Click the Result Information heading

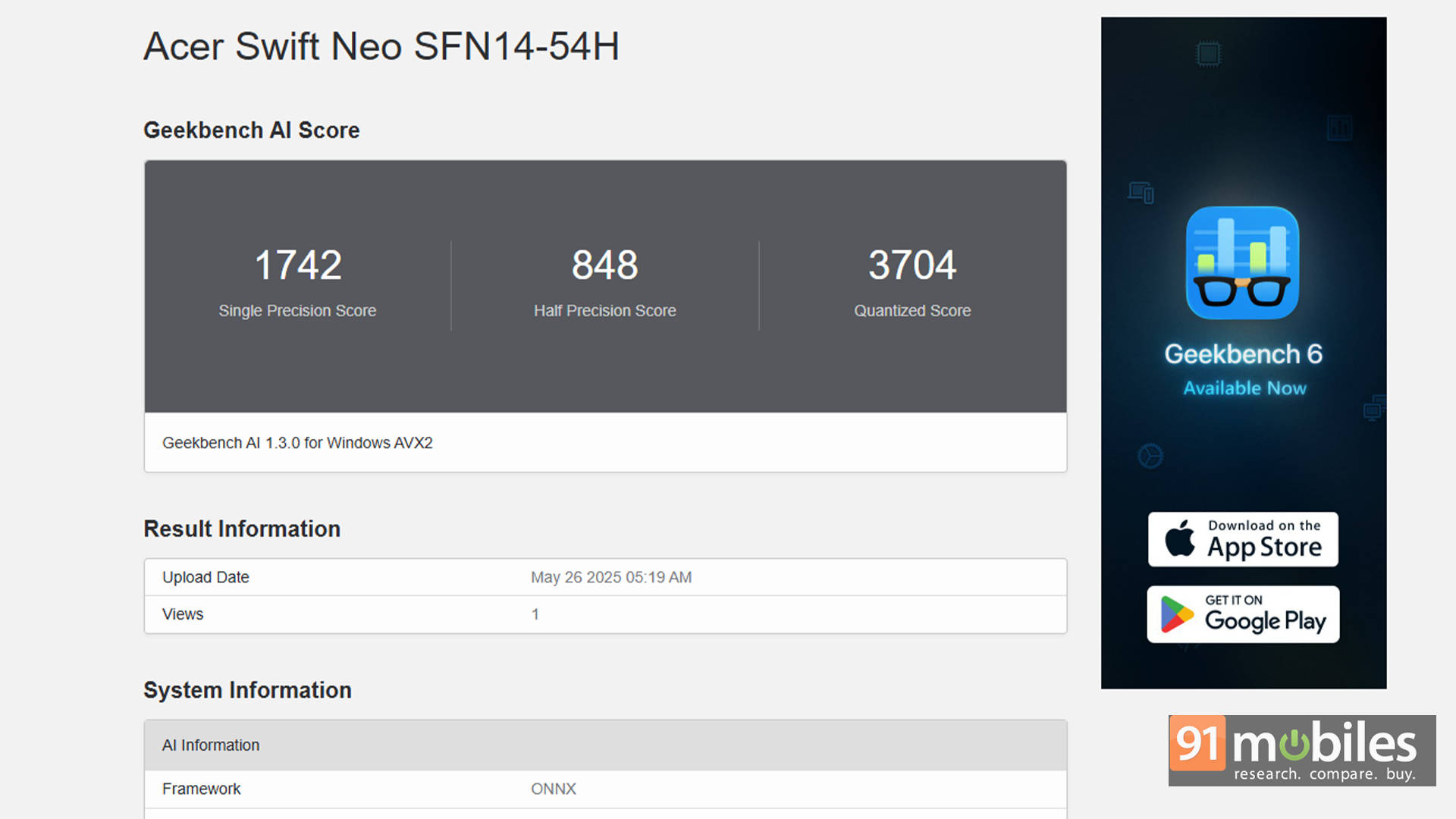(242, 529)
